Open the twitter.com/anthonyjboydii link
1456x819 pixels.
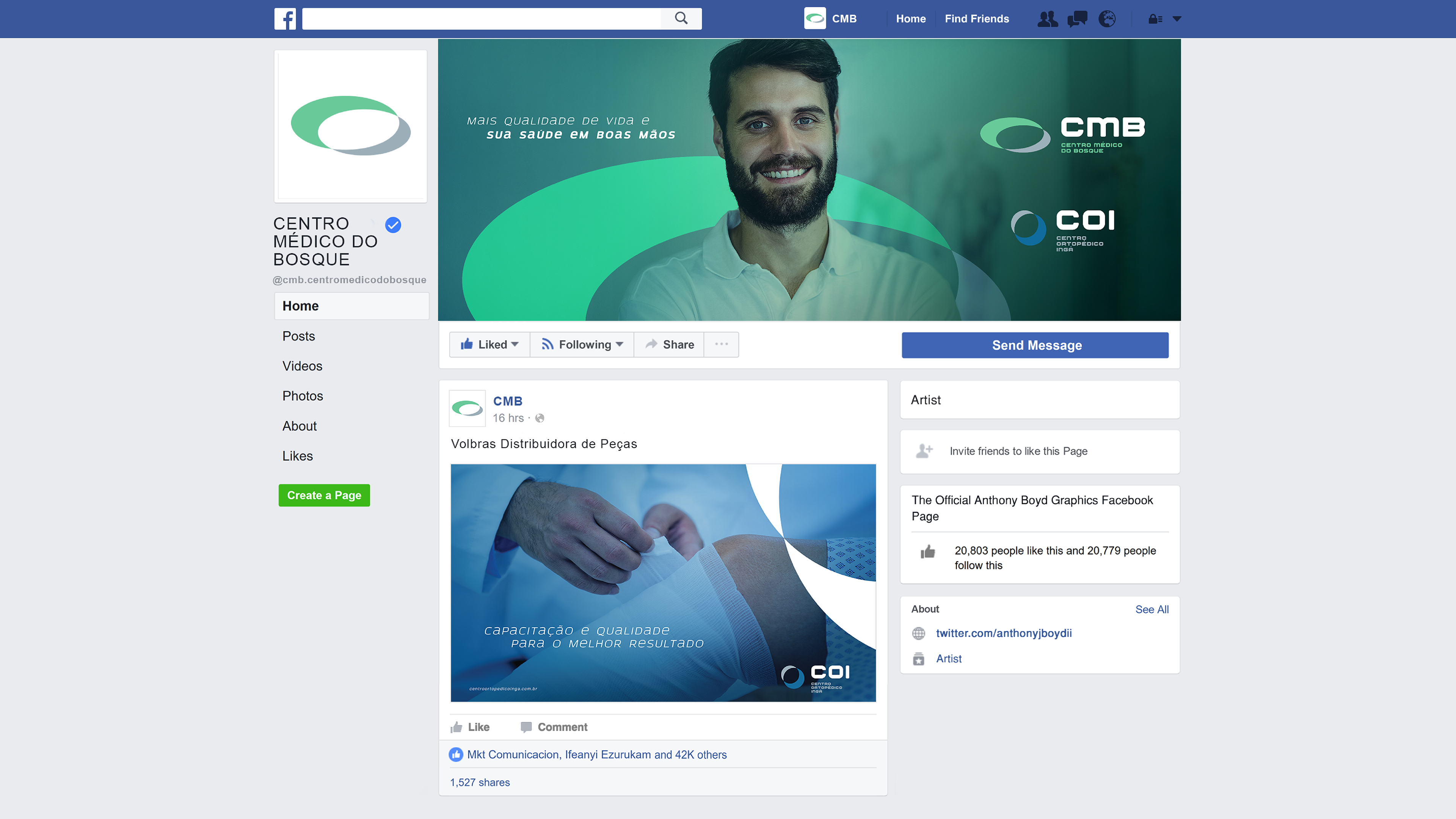coord(1004,633)
